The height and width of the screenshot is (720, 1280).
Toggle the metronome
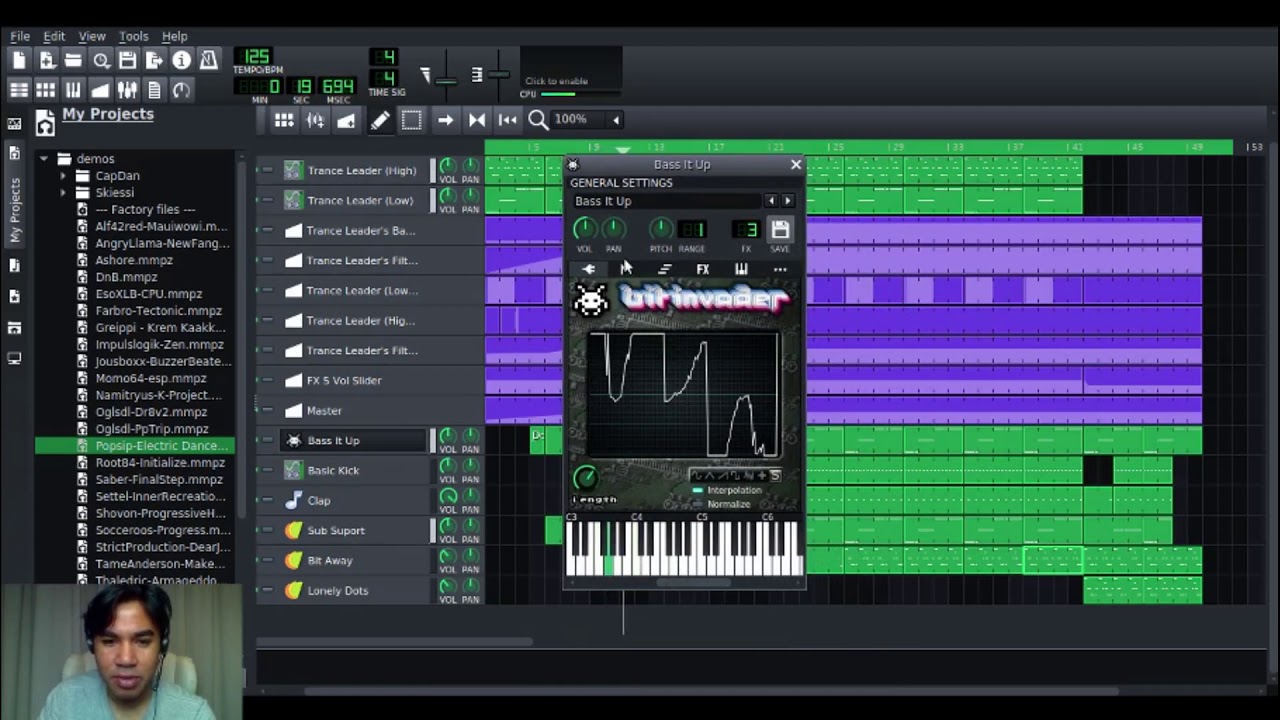[208, 61]
